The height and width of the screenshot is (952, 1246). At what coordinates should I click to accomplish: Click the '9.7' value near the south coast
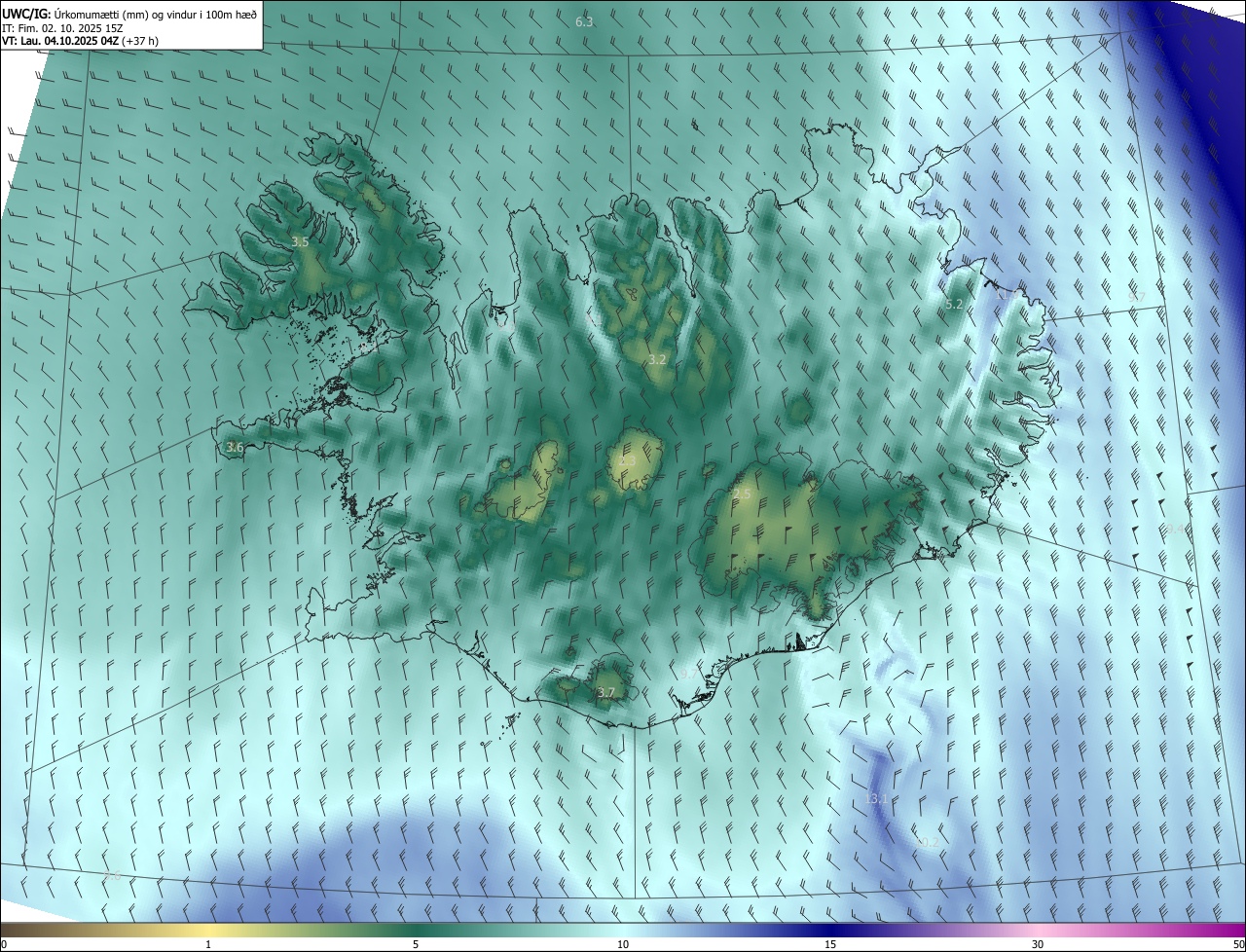pyautogui.click(x=689, y=674)
